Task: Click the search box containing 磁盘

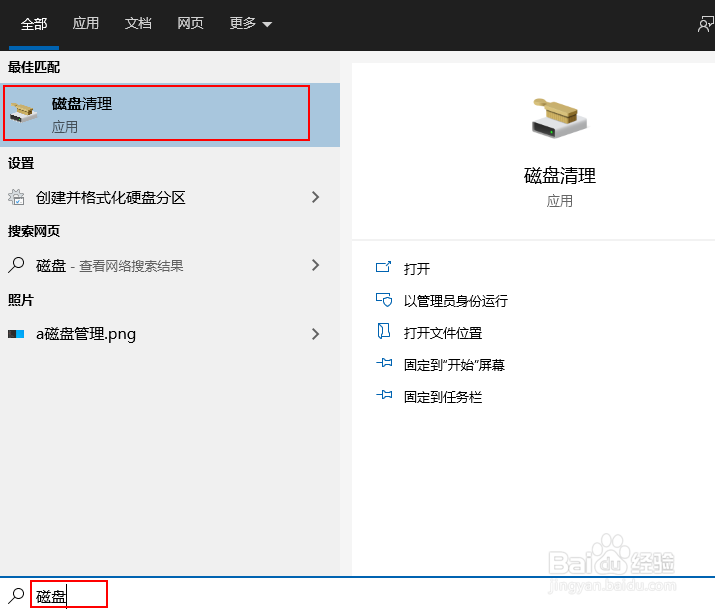Action: (x=69, y=594)
